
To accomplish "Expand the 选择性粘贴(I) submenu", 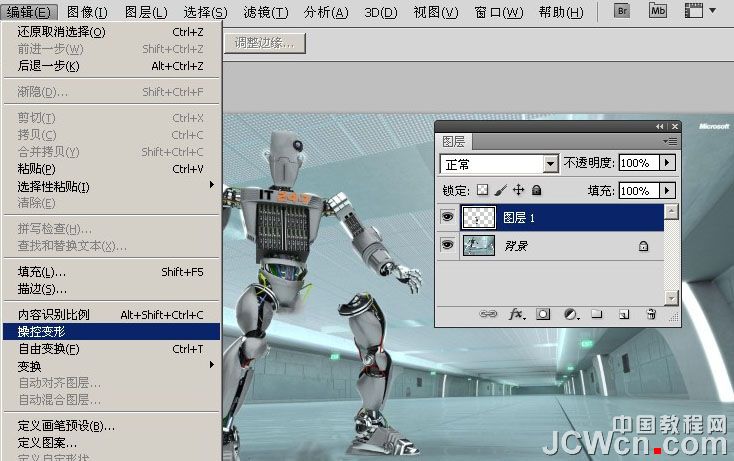I will [111, 186].
